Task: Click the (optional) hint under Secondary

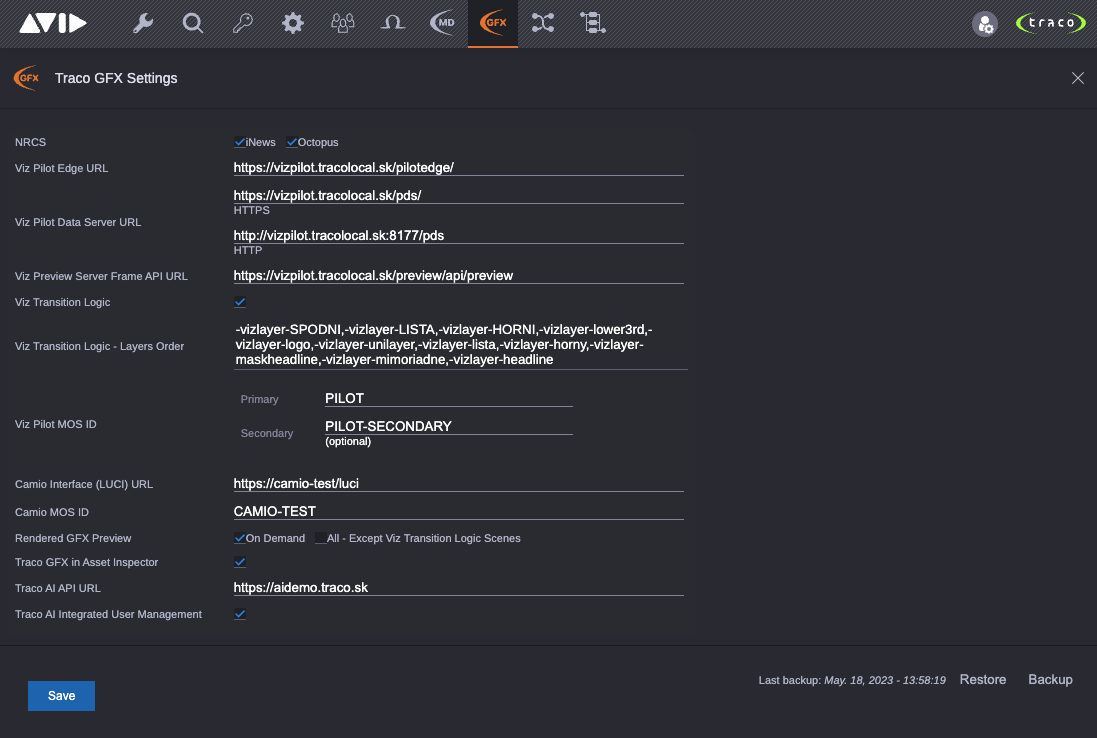Action: (348, 441)
